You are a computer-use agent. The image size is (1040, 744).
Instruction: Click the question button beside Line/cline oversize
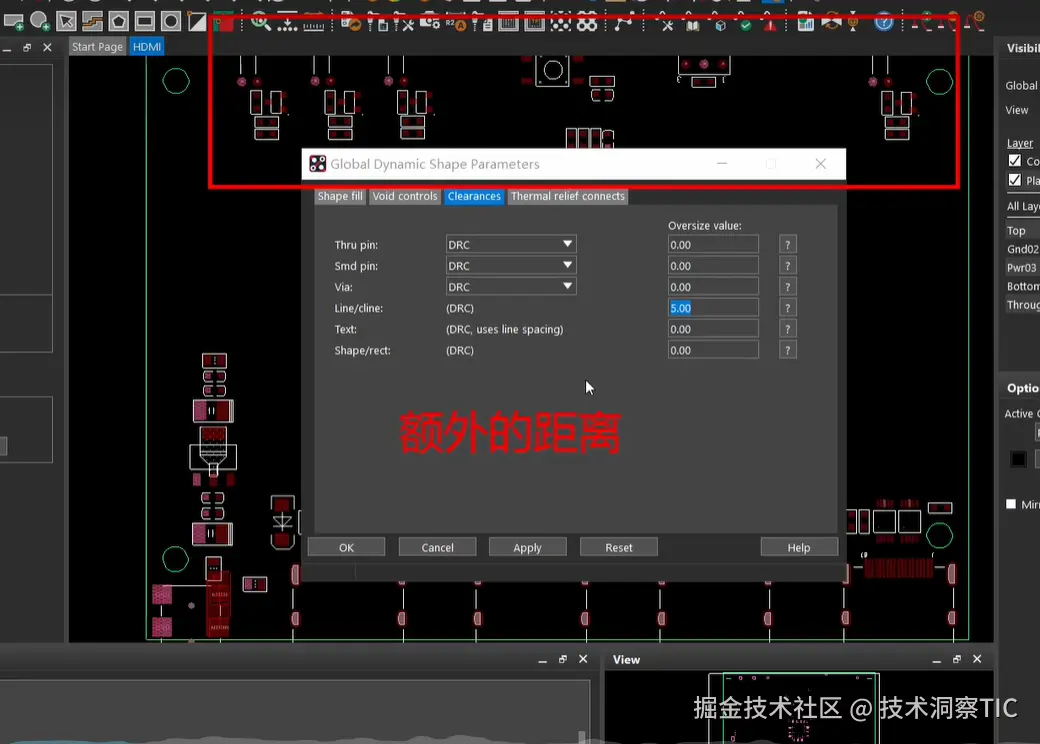(x=787, y=308)
